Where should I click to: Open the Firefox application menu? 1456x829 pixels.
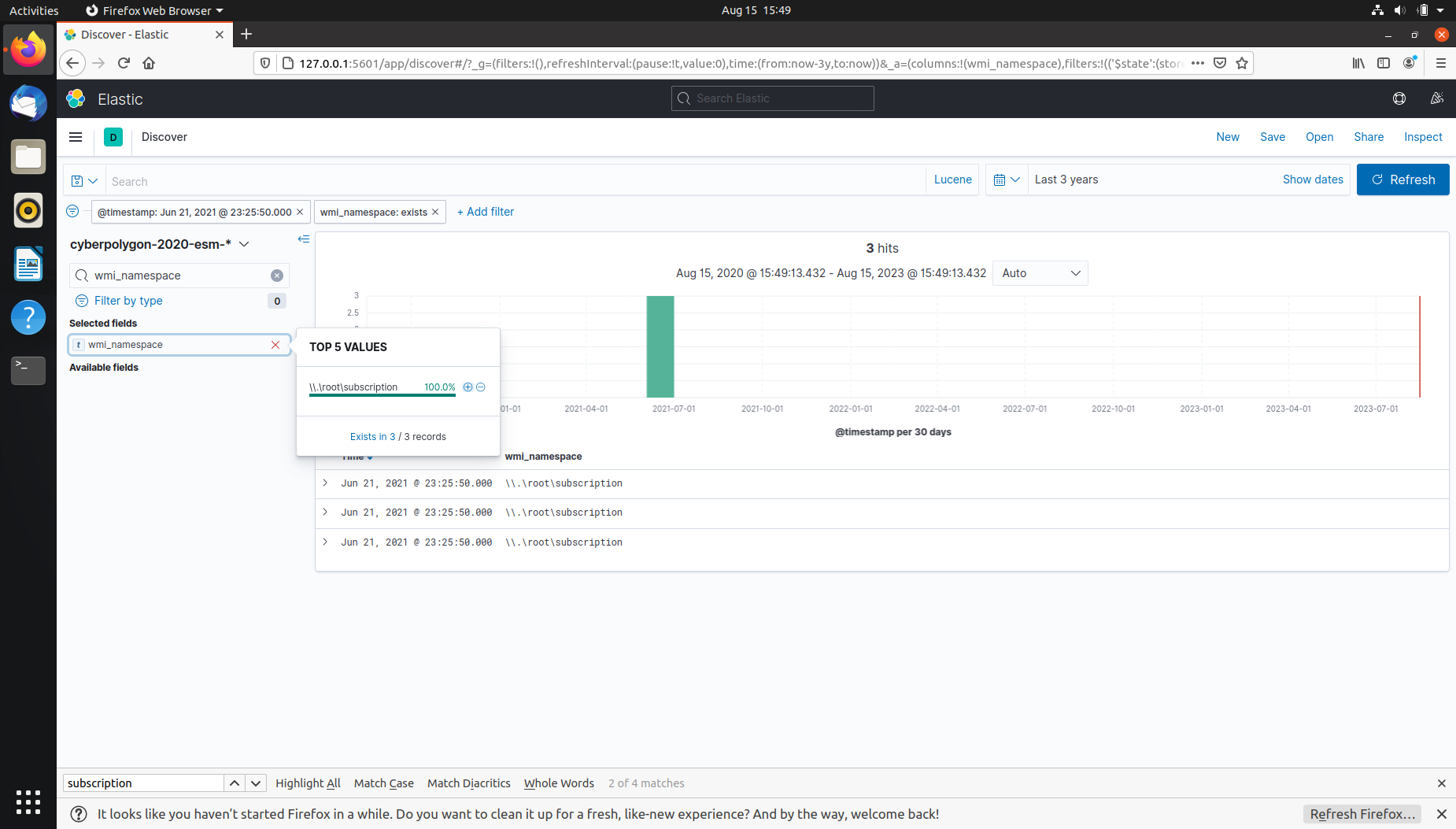[1441, 63]
